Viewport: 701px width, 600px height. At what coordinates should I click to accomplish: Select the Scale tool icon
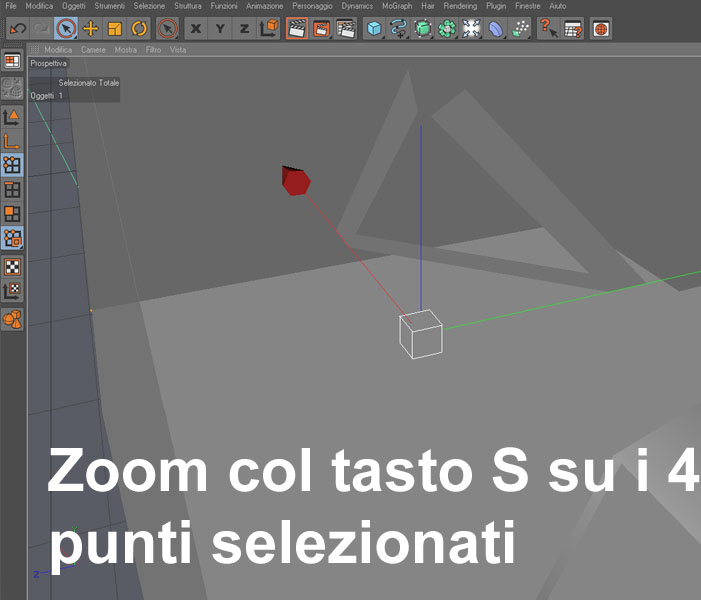[x=115, y=29]
